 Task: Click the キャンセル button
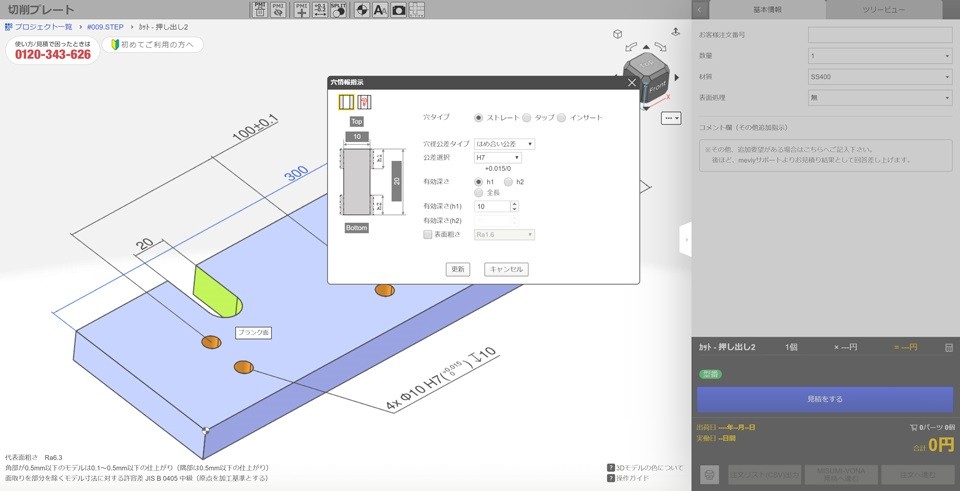click(x=505, y=269)
